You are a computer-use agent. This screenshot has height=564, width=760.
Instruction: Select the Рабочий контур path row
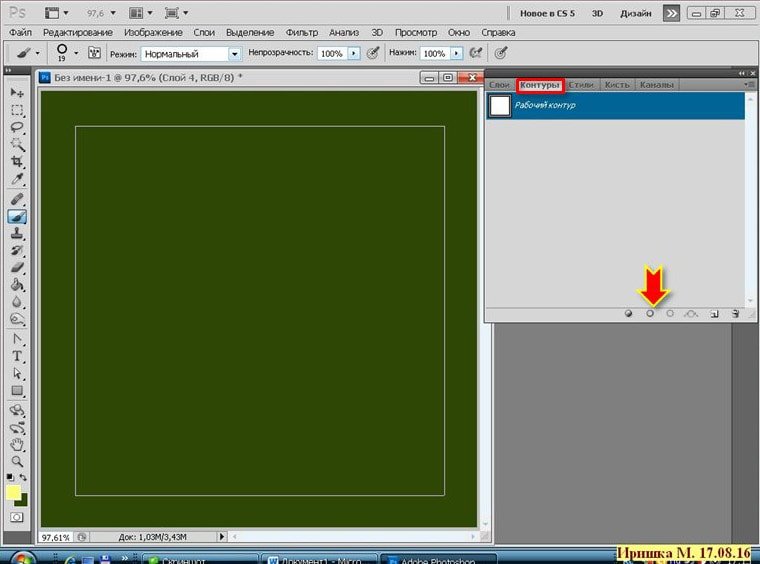[615, 105]
